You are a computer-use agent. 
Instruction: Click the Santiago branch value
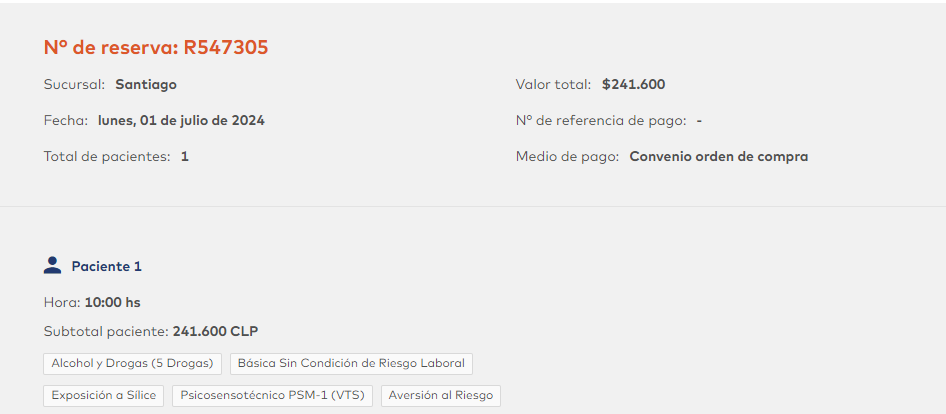(146, 85)
